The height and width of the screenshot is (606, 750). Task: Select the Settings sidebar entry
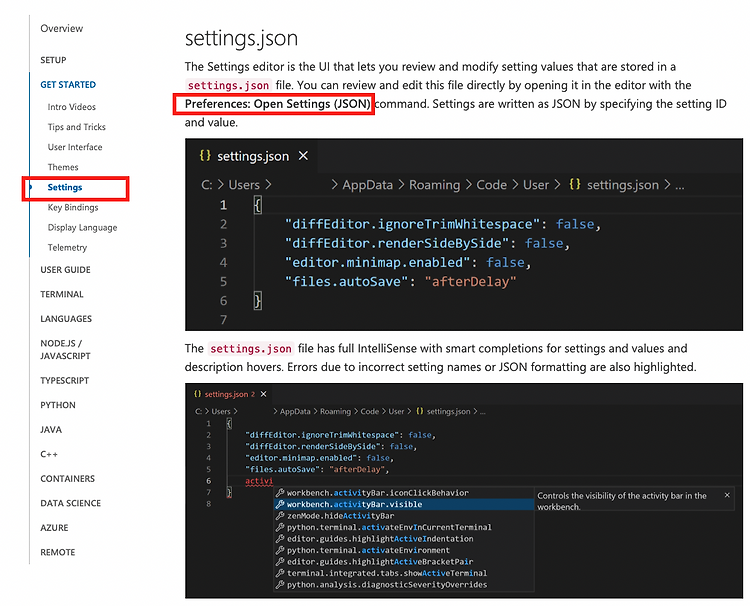point(65,187)
